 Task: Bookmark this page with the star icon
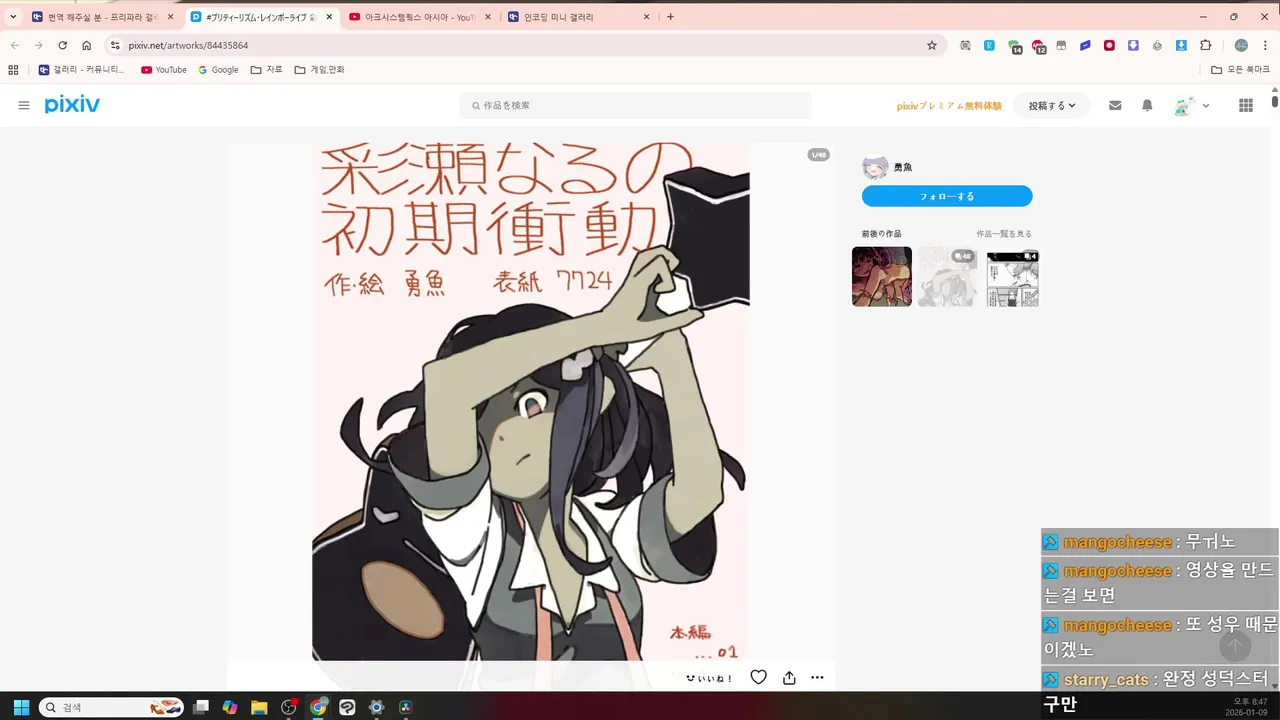[x=932, y=45]
